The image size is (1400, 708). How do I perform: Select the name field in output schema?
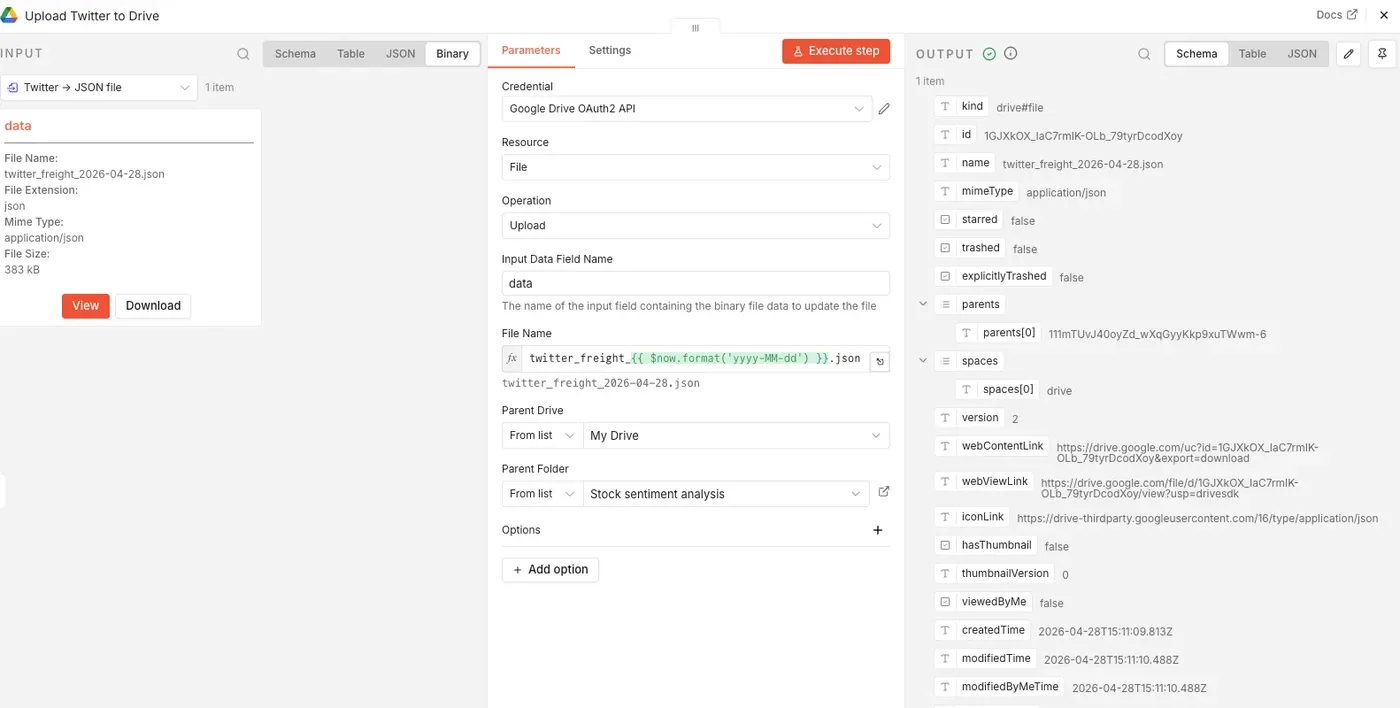[965, 163]
